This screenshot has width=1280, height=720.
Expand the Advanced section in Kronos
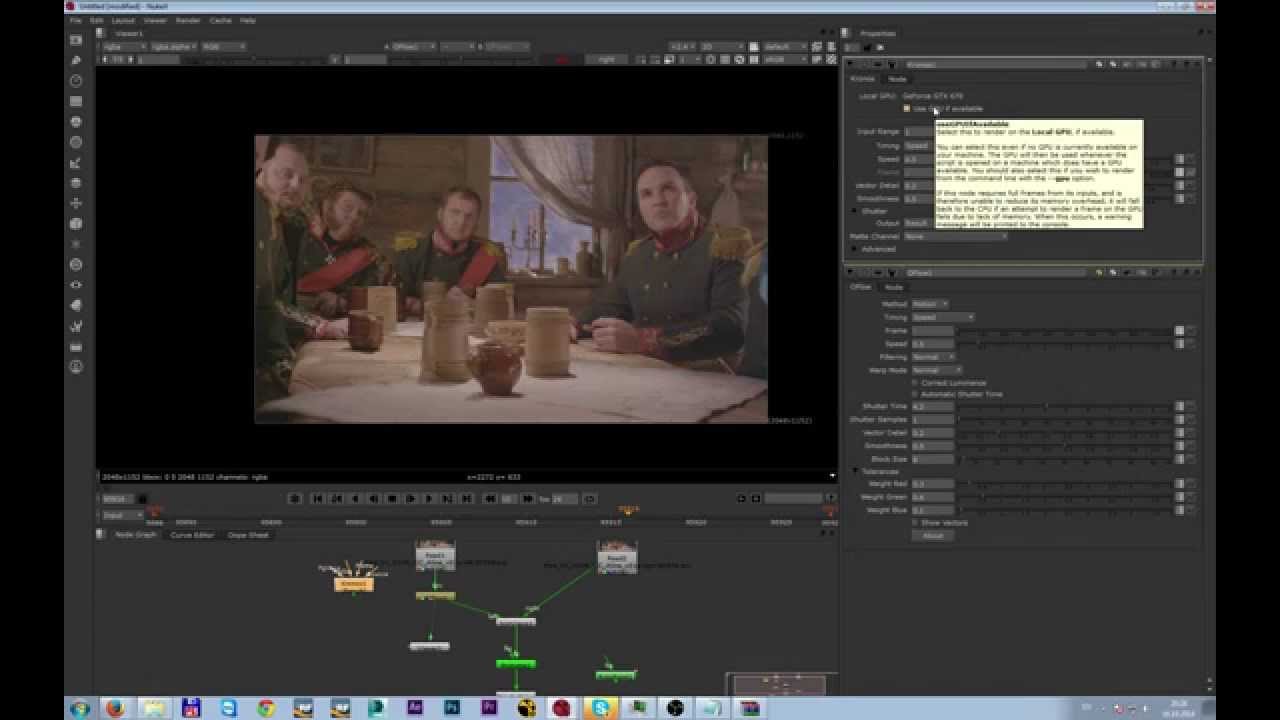(856, 249)
